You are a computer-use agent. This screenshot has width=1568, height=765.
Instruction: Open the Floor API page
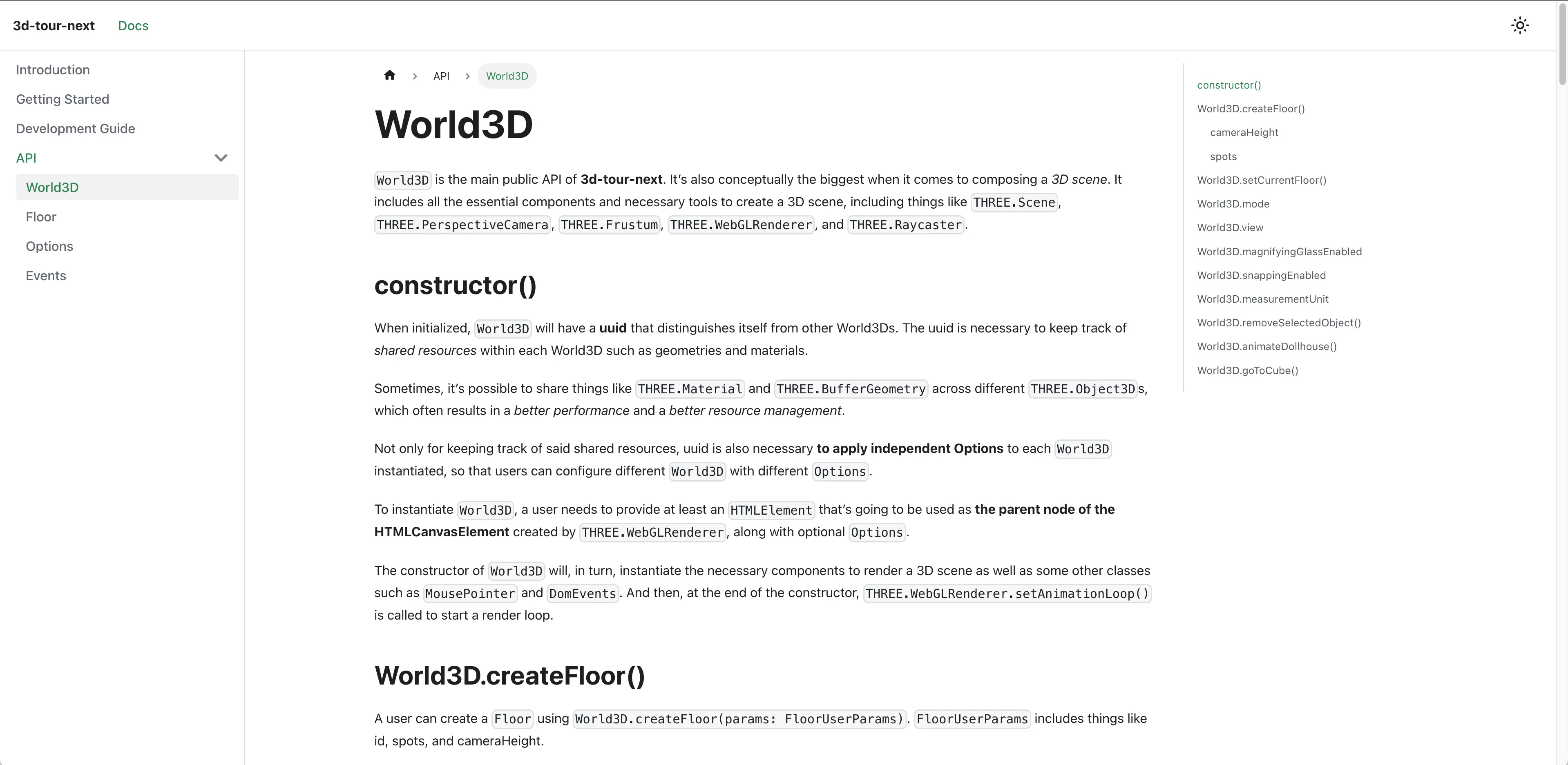41,216
